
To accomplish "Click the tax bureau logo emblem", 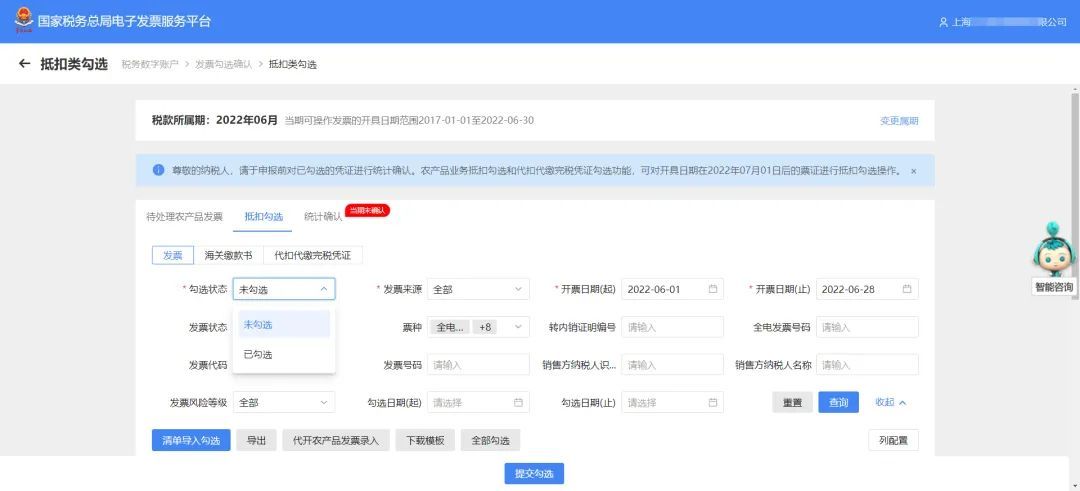I will pyautogui.click(x=23, y=21).
